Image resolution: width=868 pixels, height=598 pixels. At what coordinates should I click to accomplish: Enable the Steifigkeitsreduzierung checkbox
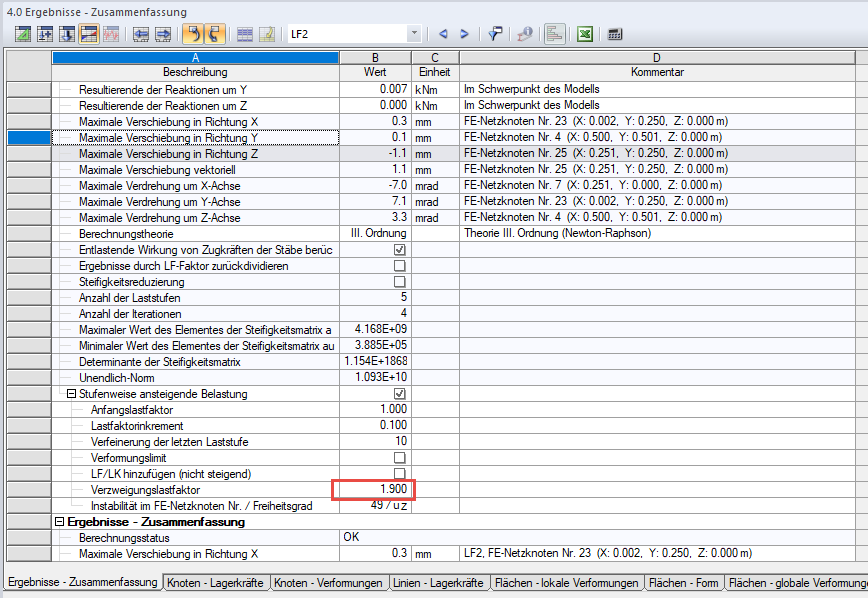click(399, 282)
